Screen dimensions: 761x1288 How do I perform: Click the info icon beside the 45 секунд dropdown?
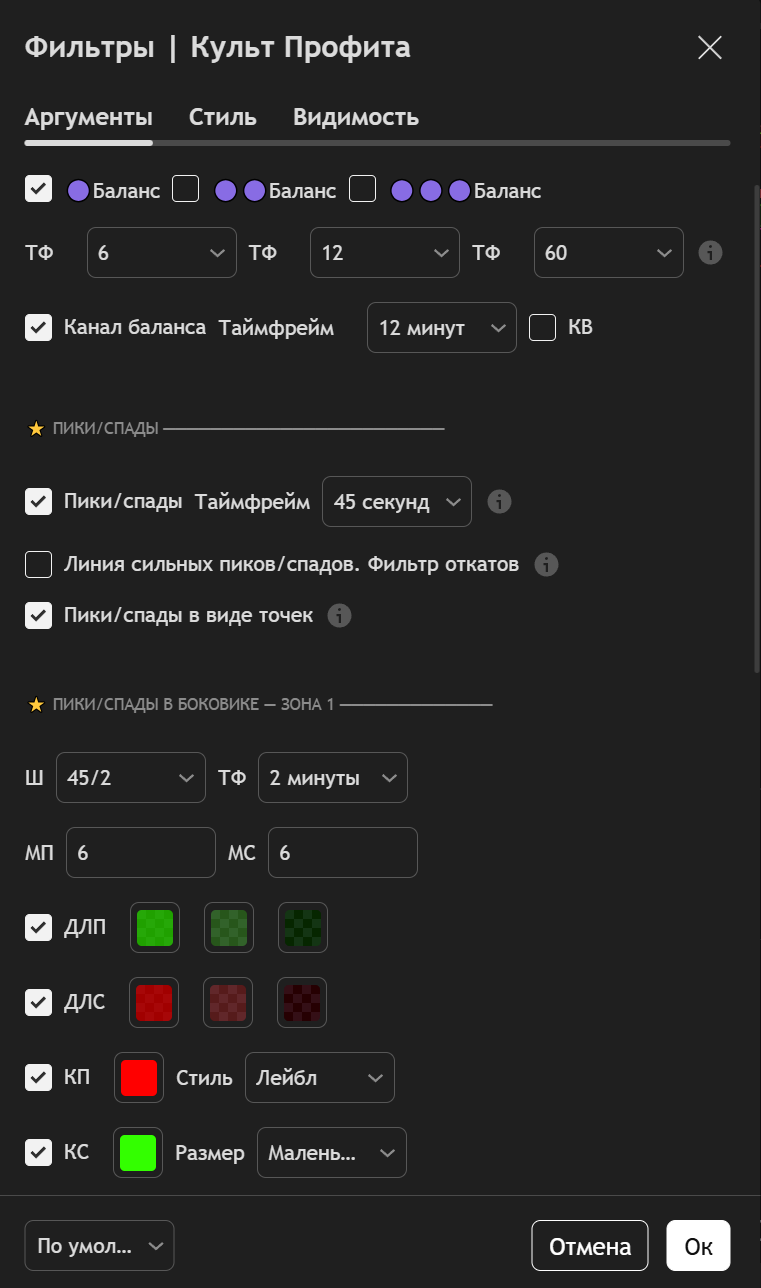click(499, 501)
